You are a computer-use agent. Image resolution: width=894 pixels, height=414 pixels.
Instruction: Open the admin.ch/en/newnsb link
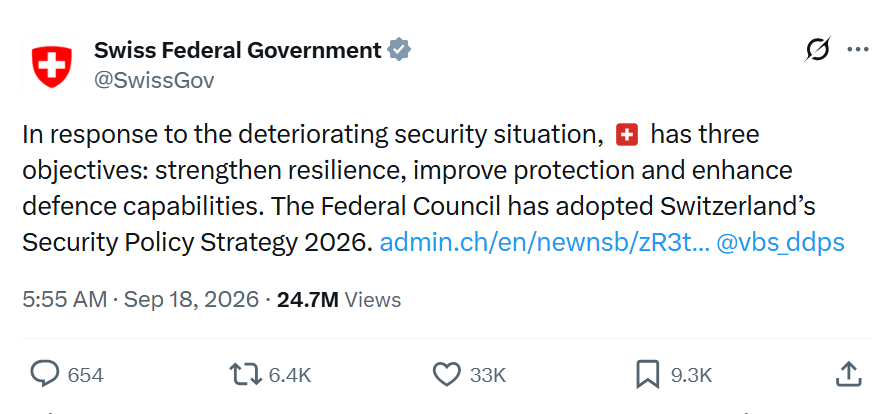pyautogui.click(x=544, y=243)
